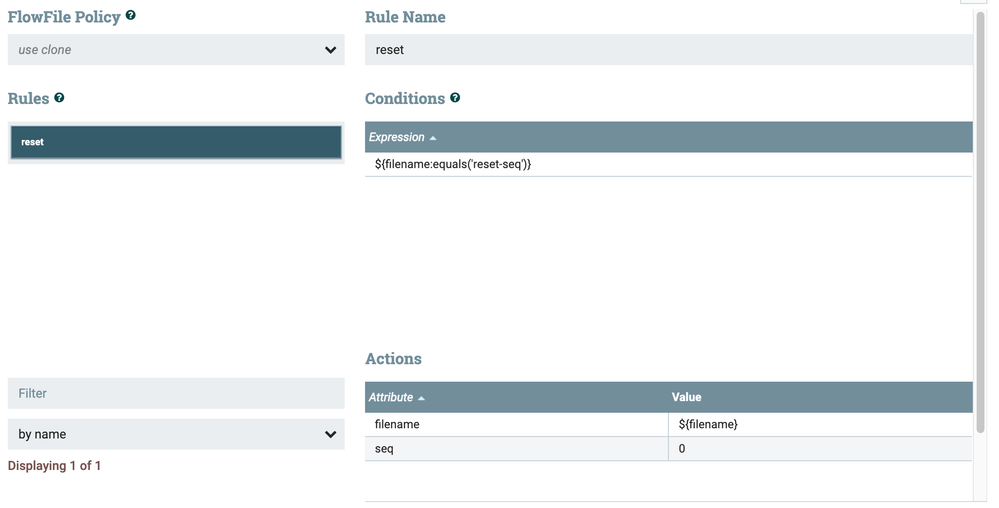Viewport: 999px width, 508px height.
Task: Click the 'Rule Name' heading label
Action: [x=405, y=17]
